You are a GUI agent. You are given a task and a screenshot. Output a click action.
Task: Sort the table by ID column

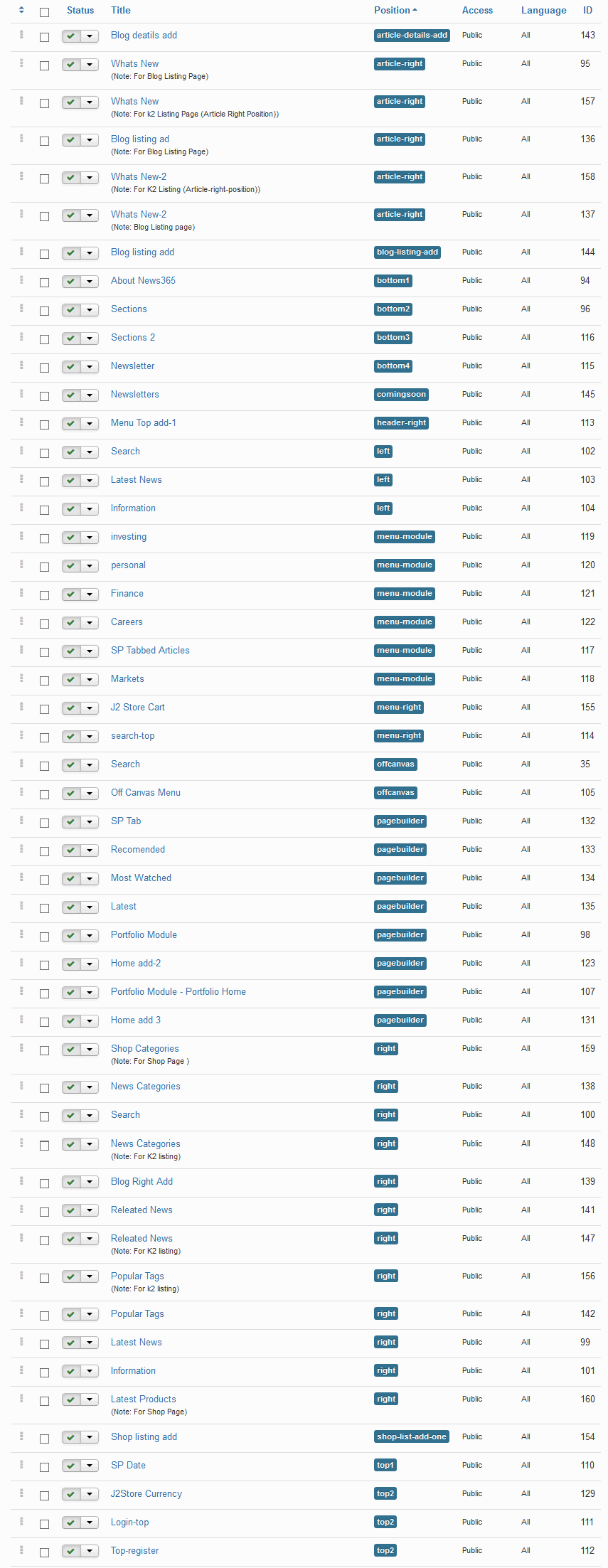(587, 11)
